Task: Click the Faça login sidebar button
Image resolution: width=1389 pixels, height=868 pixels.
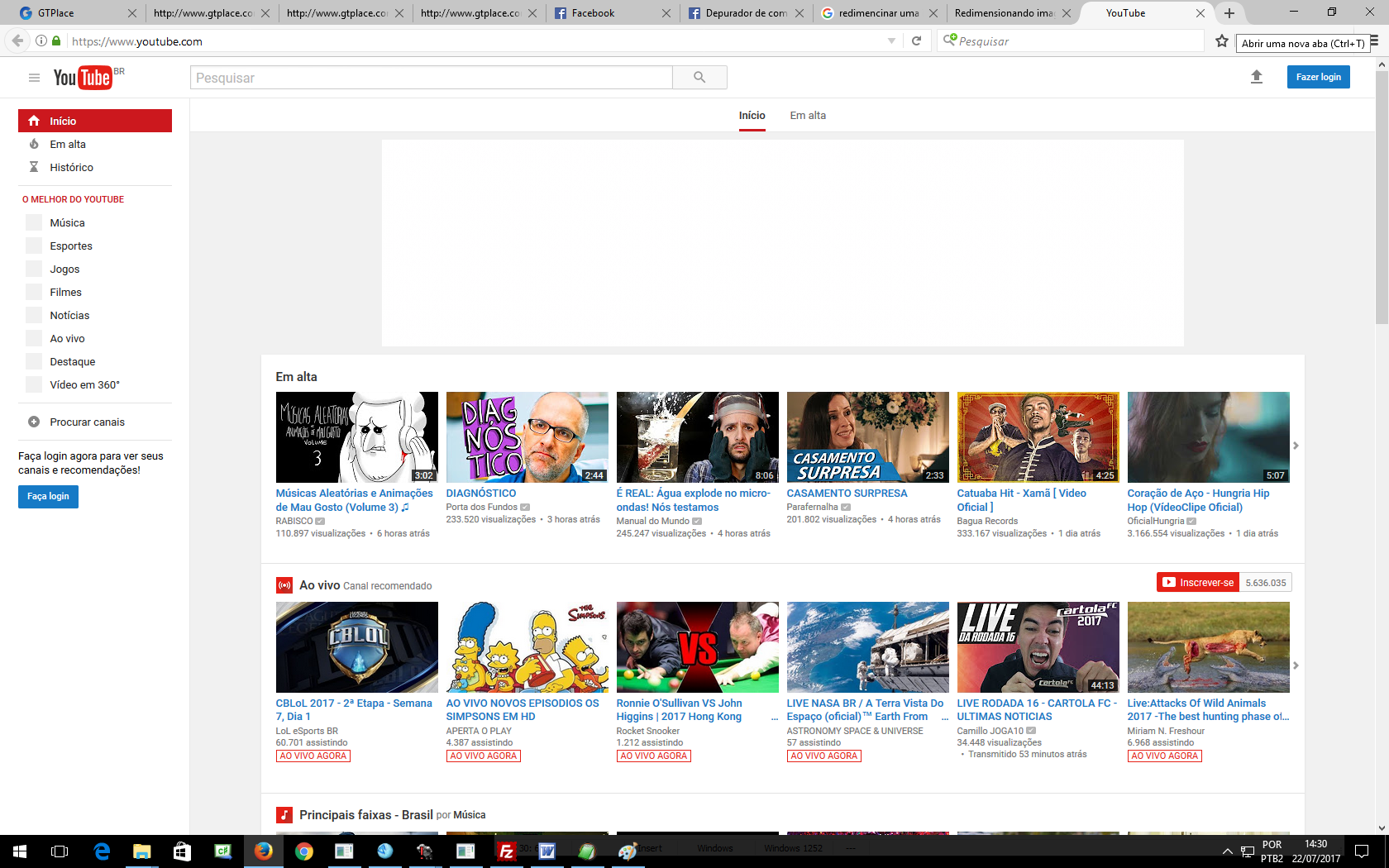Action: tap(48, 496)
